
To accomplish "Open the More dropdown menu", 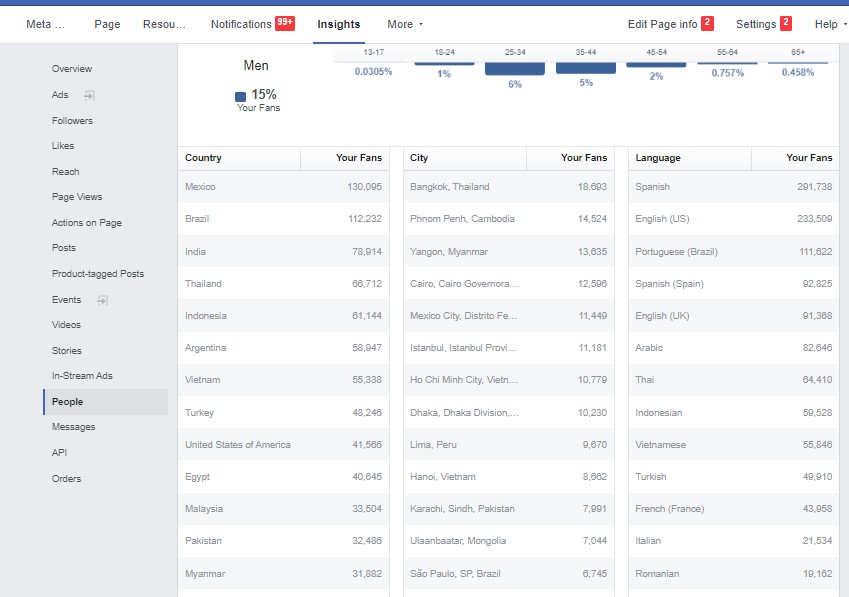I will pos(405,24).
